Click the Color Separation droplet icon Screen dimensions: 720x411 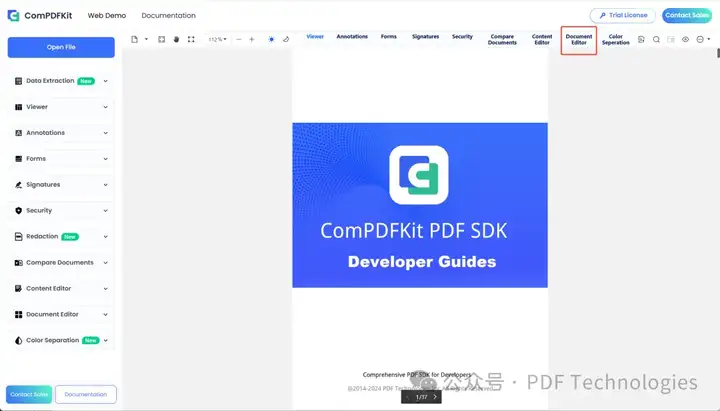coord(18,341)
